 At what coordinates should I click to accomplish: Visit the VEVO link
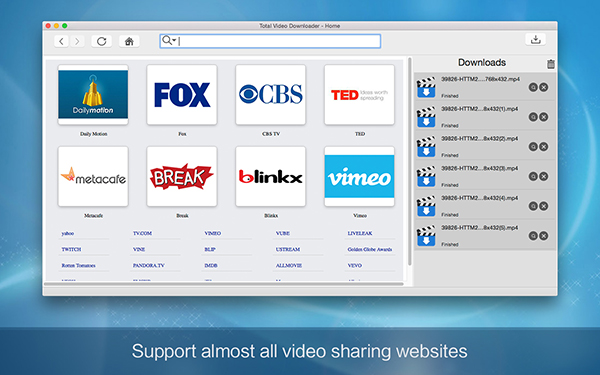[355, 266]
